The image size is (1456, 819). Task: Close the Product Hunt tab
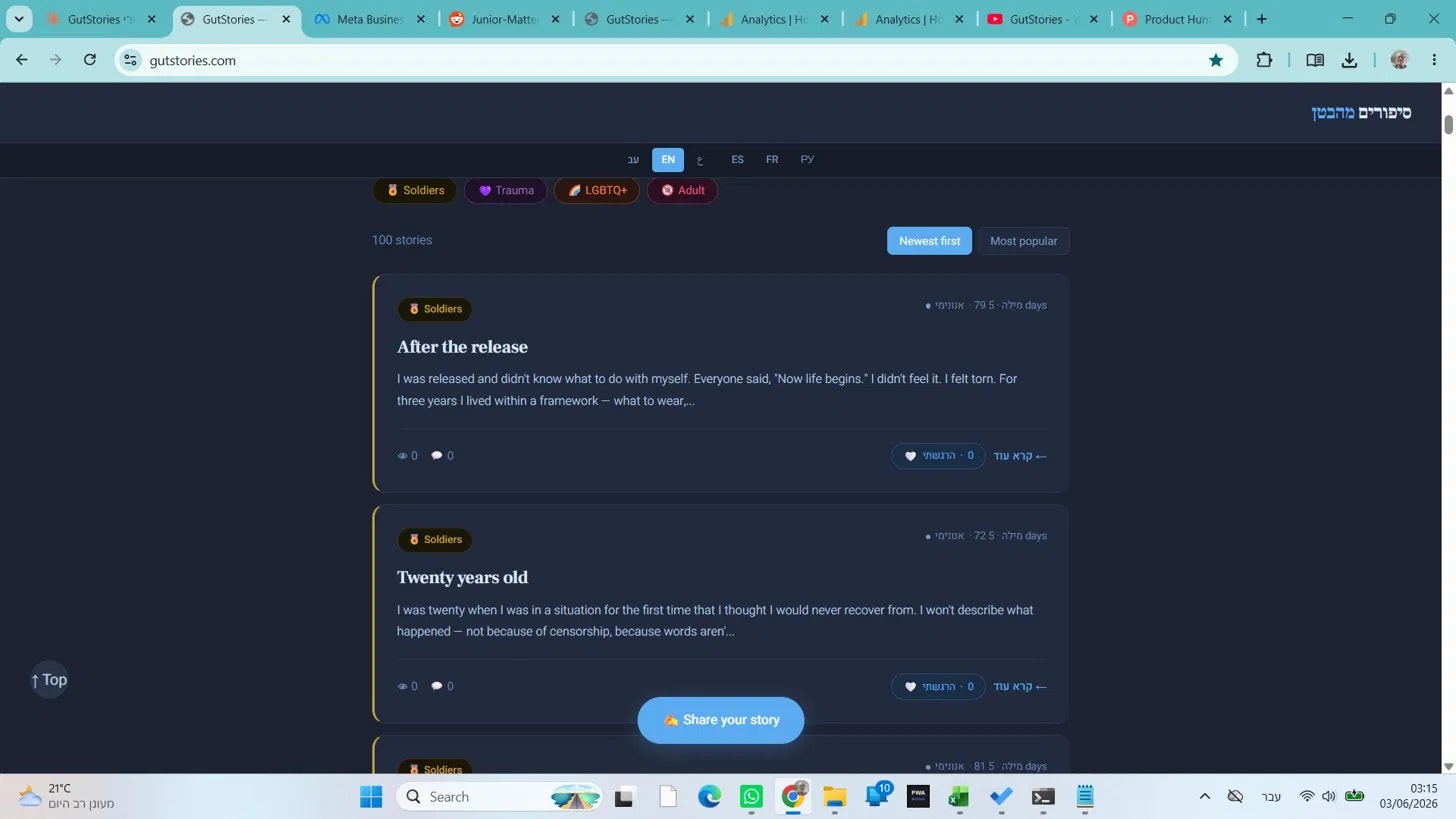[1228, 19]
